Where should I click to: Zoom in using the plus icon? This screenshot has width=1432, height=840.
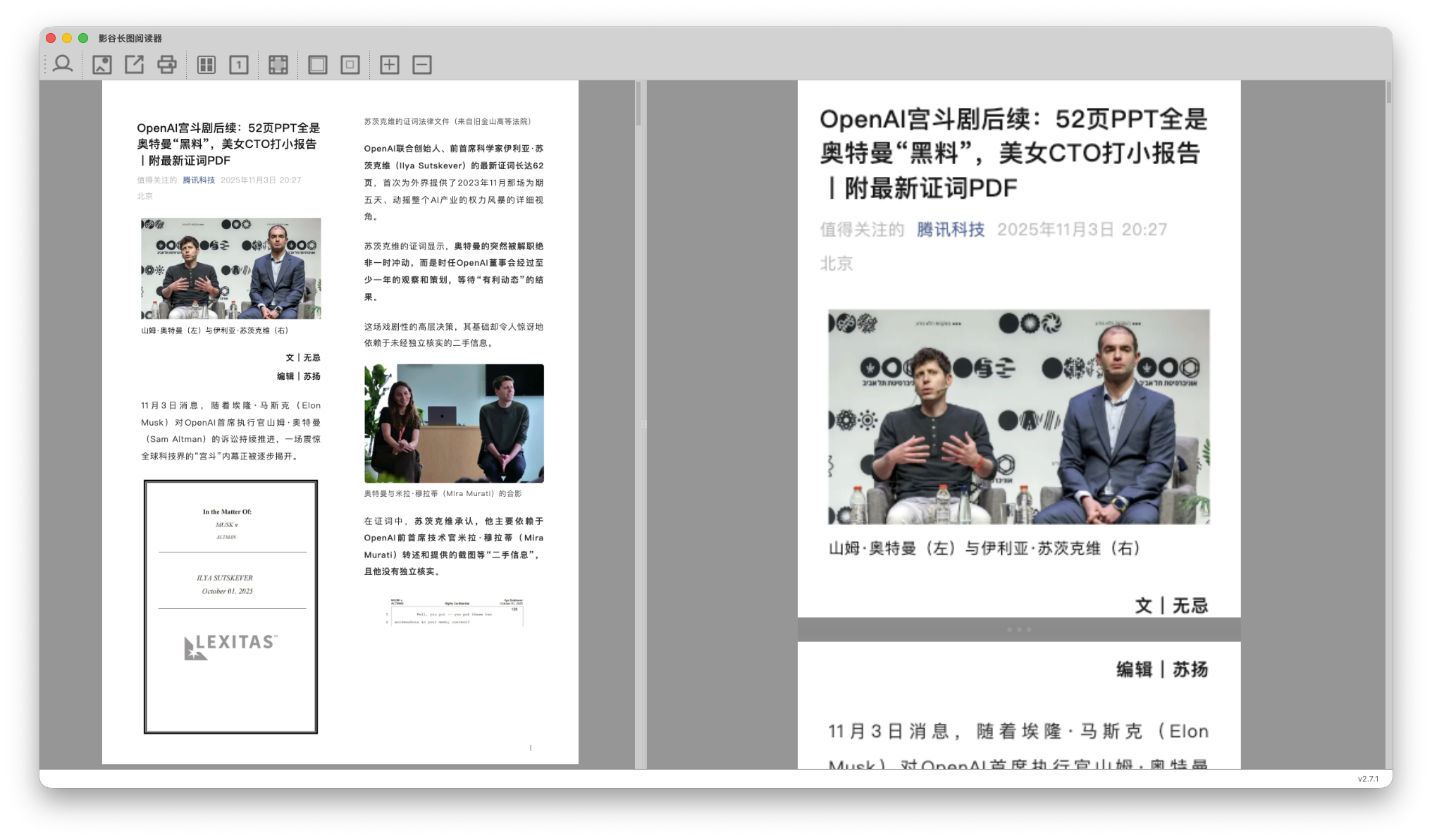389,64
